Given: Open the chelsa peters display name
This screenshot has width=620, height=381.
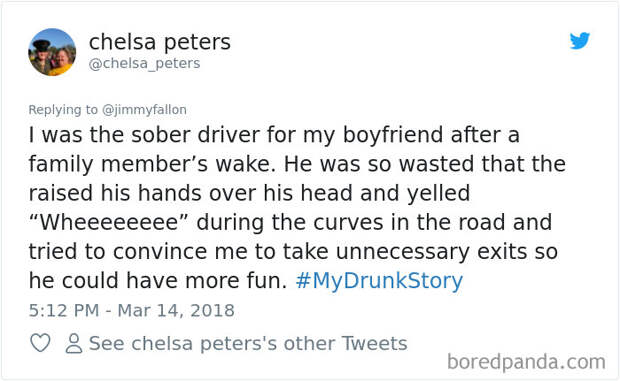Looking at the screenshot, I should click(160, 42).
